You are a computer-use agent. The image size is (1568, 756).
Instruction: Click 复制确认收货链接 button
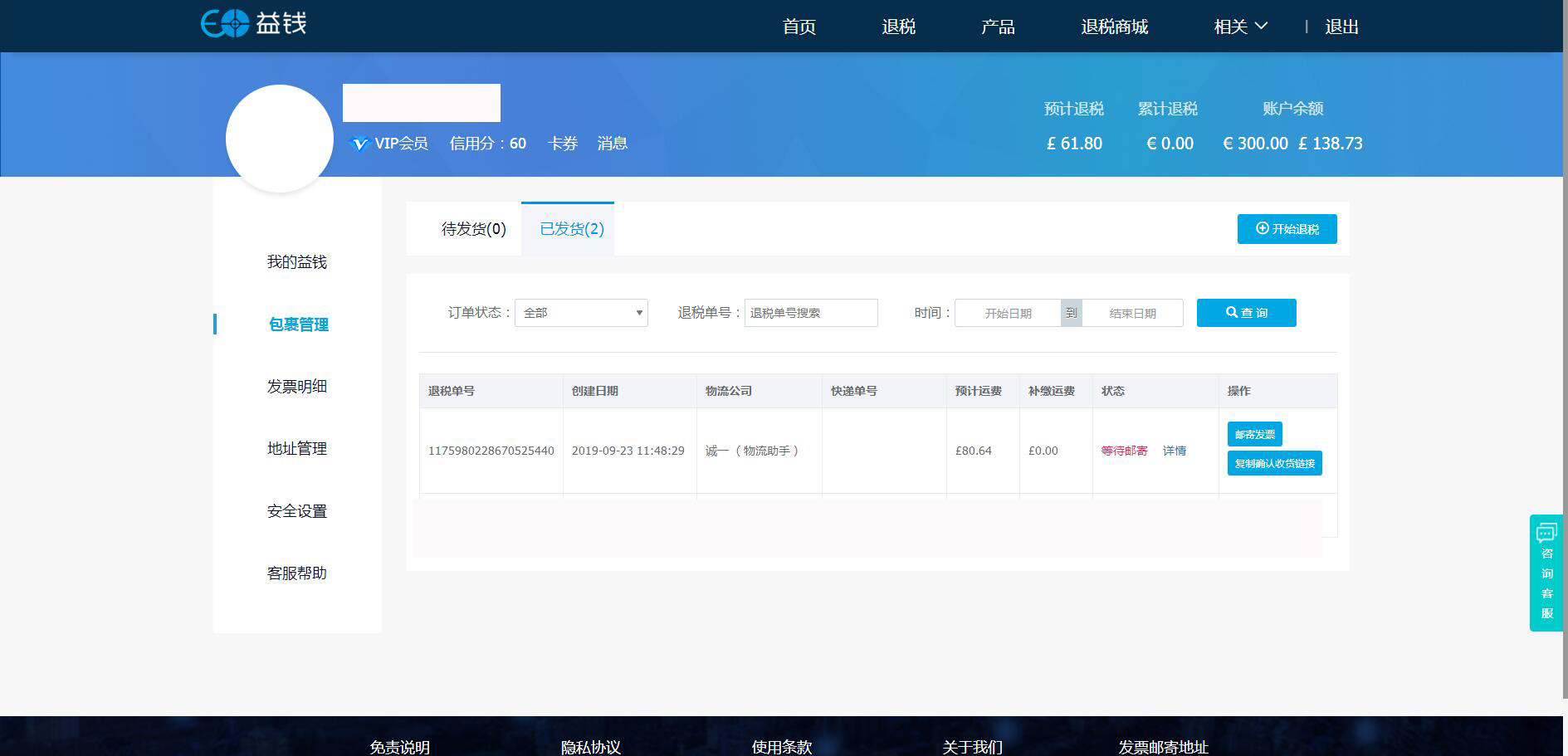coord(1275,463)
